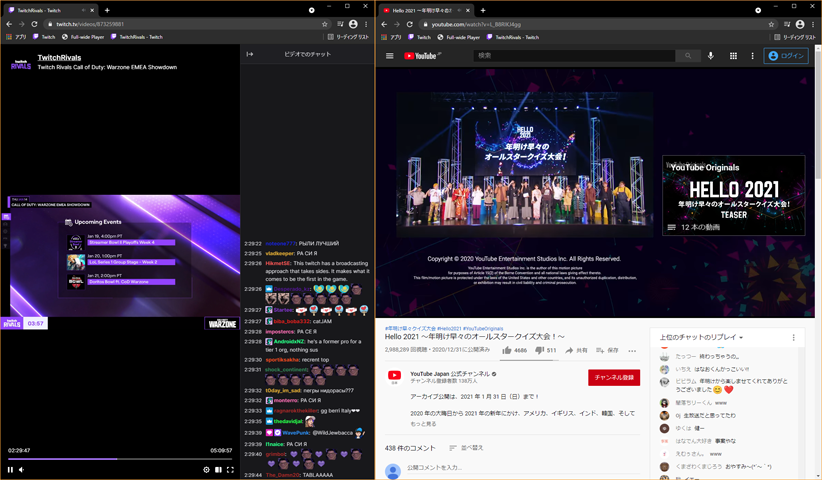Go to YouTube home via logo
822x480 pixels.
421,56
